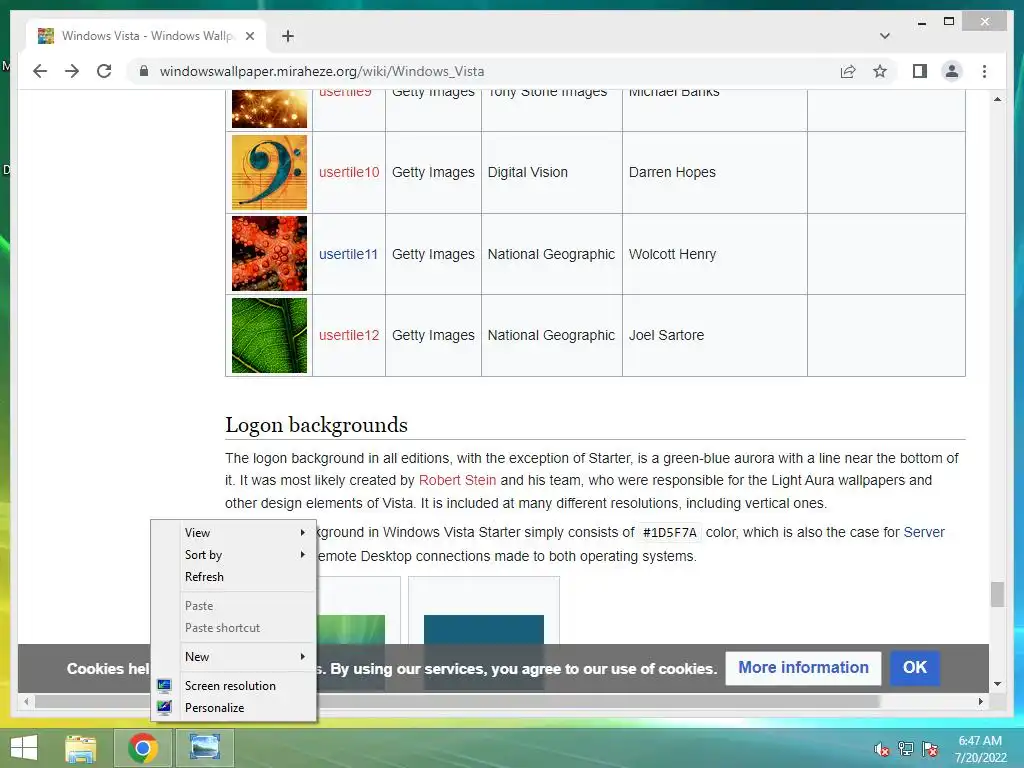The height and width of the screenshot is (768, 1024).
Task: Click National Geographic in usertile11 row
Action: coord(551,254)
